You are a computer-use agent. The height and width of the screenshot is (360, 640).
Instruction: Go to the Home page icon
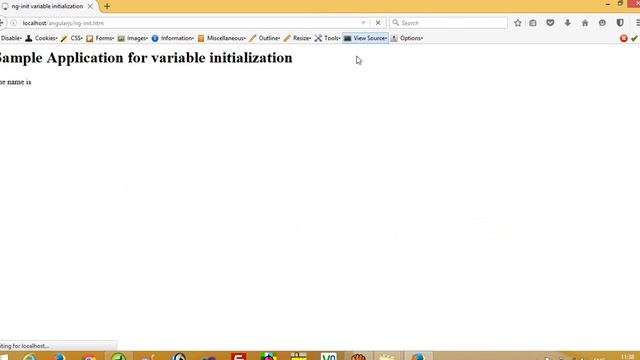[585, 23]
